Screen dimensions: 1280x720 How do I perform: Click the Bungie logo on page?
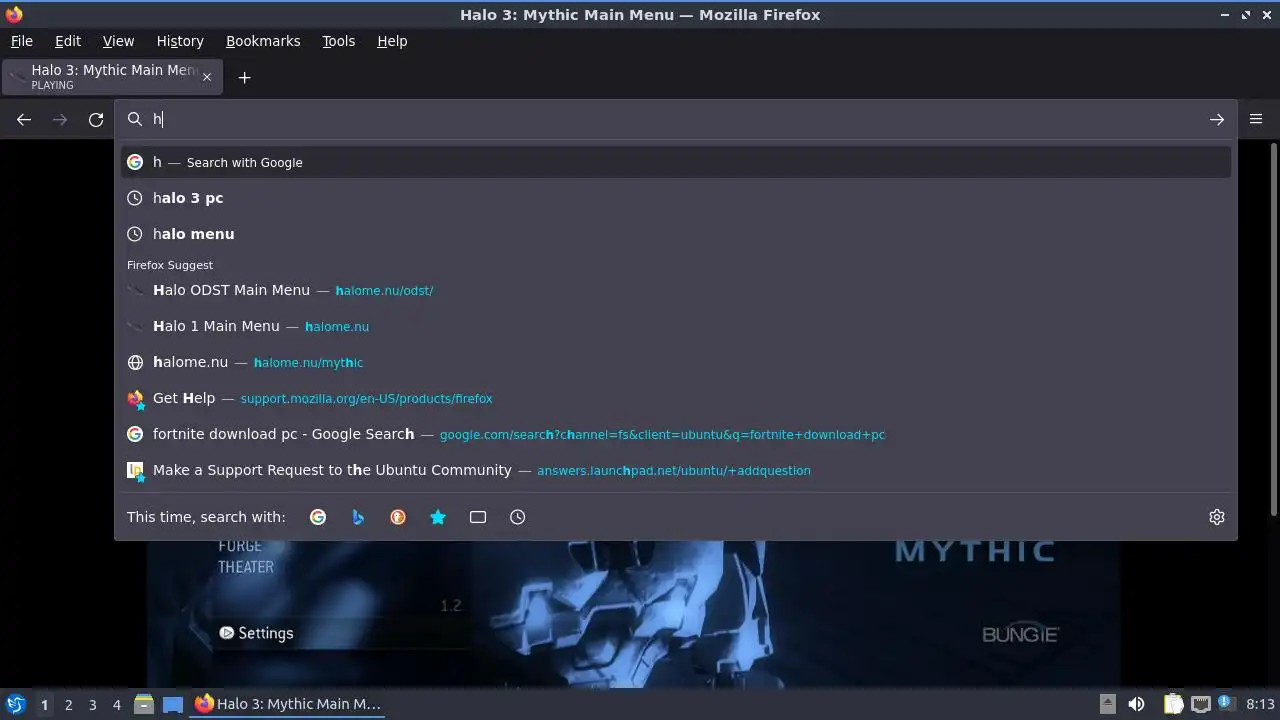point(1020,634)
